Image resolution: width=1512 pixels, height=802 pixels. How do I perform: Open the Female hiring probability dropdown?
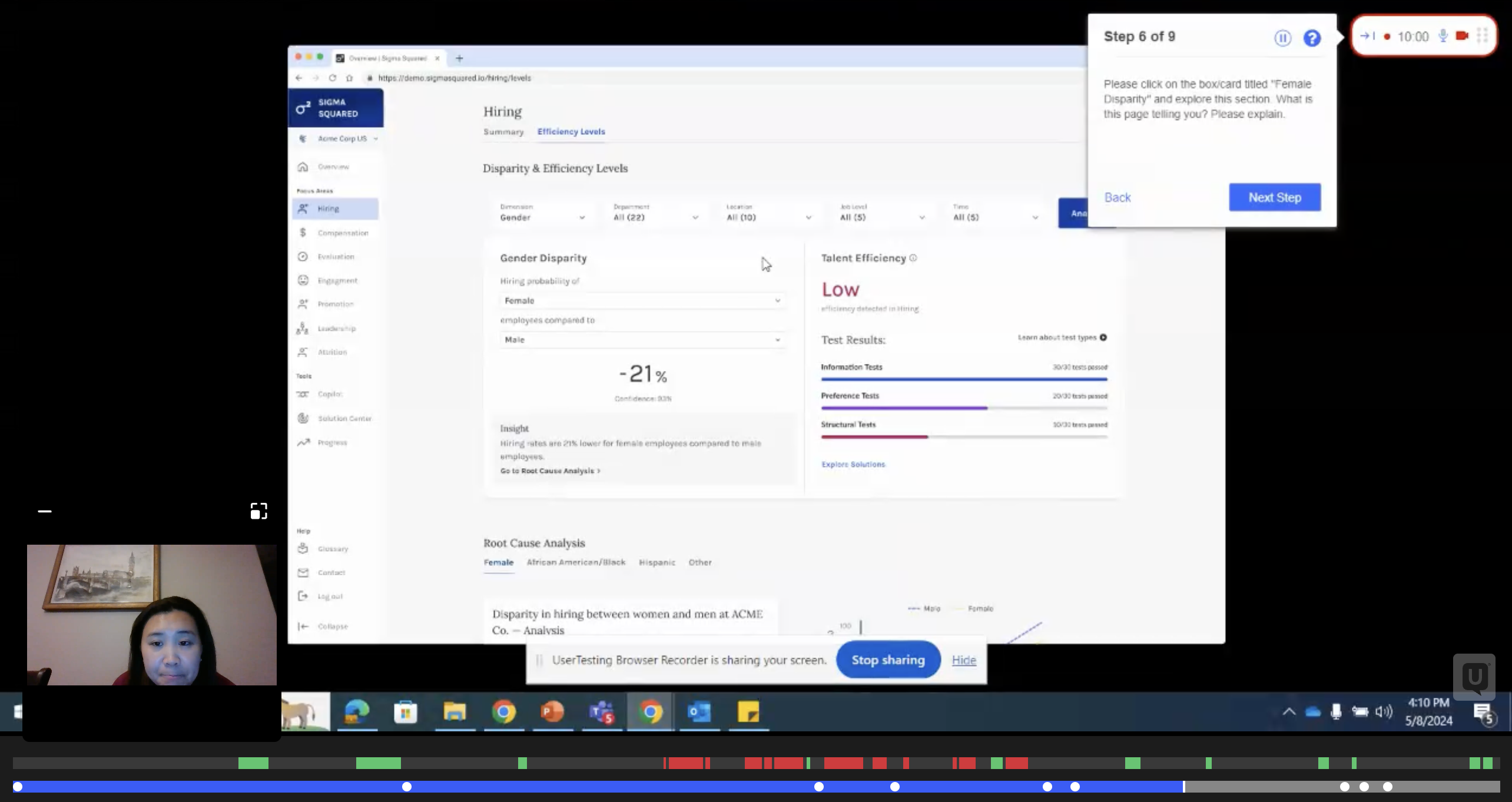pyautogui.click(x=642, y=300)
